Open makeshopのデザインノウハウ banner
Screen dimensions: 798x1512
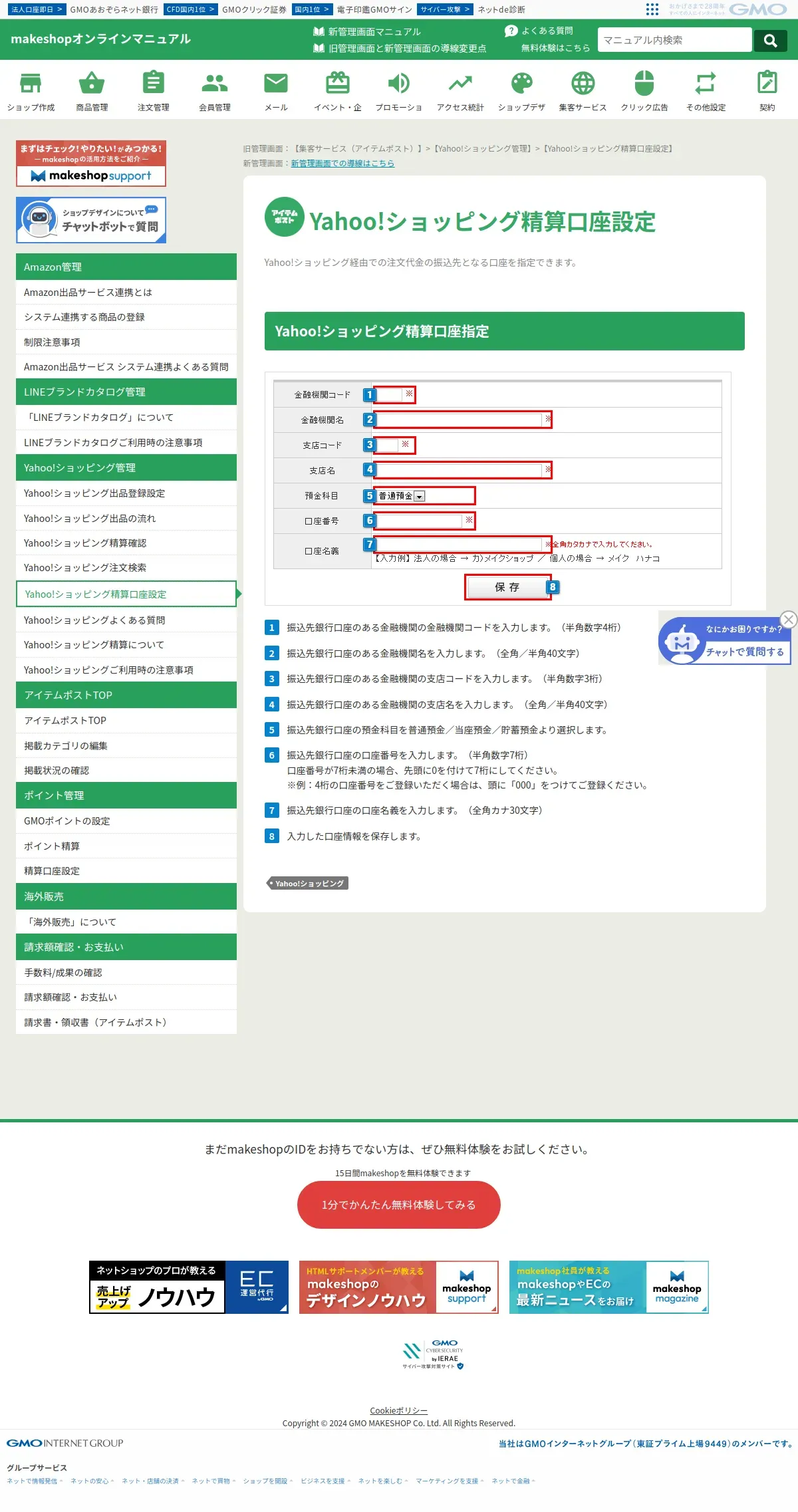pos(399,1287)
